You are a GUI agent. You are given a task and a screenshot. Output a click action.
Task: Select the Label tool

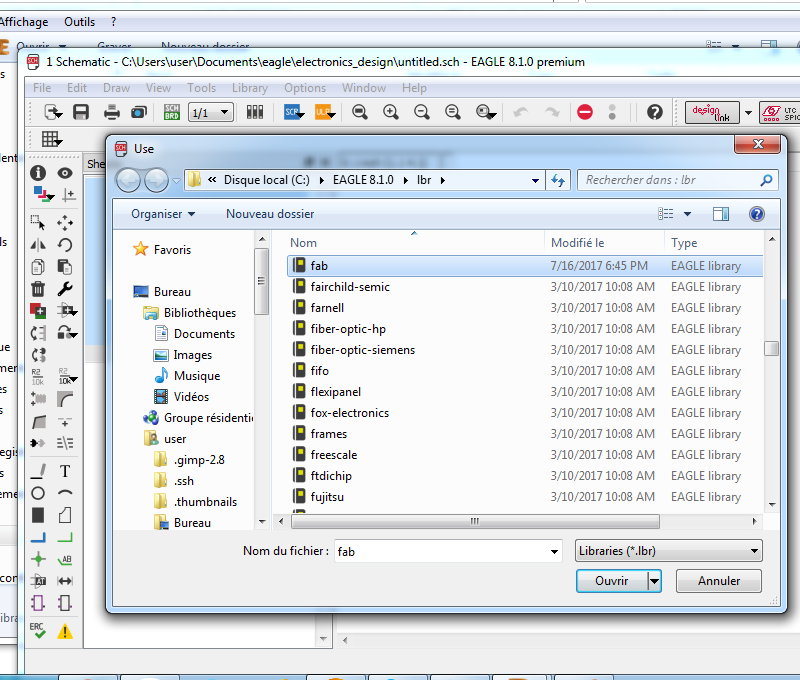click(x=65, y=559)
